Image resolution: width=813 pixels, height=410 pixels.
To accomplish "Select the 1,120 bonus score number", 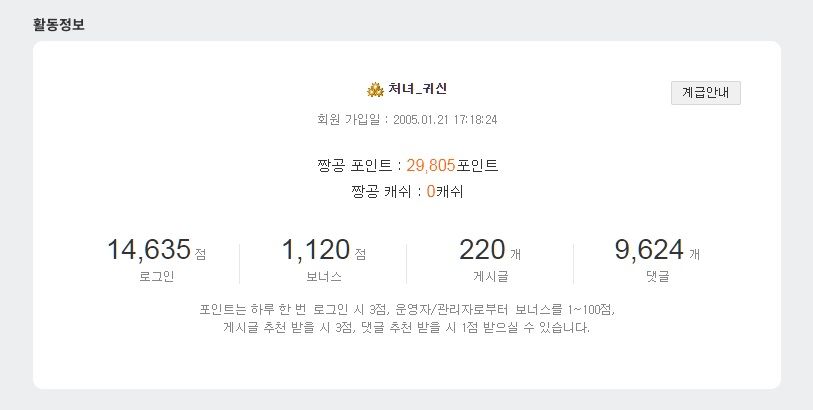I will tap(315, 250).
